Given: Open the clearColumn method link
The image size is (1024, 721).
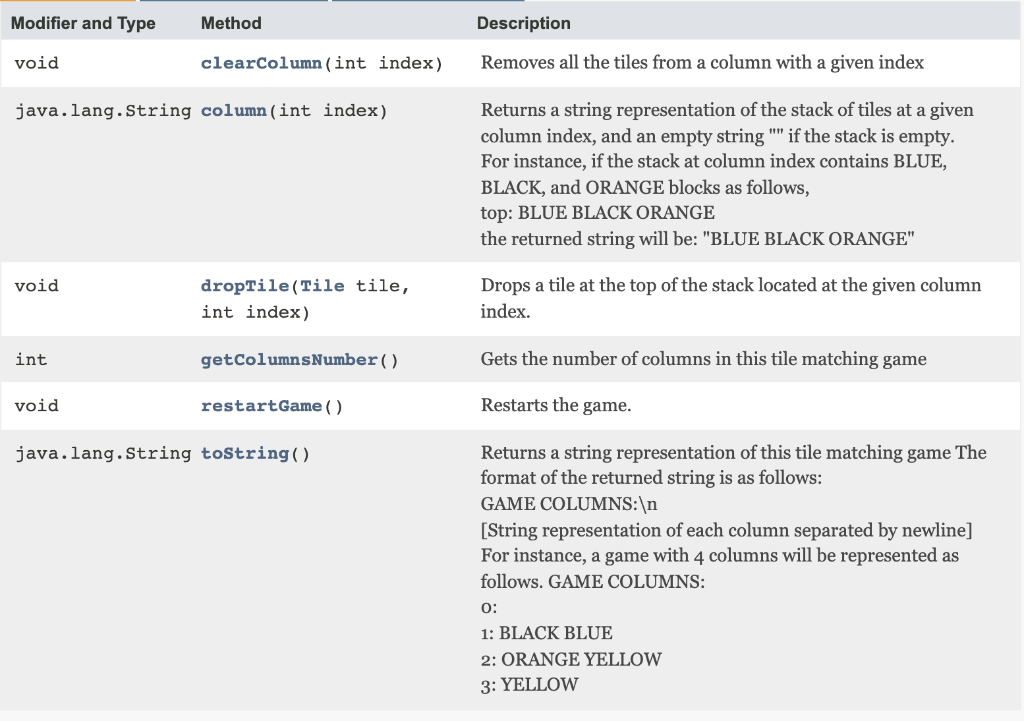Looking at the screenshot, I should point(261,63).
